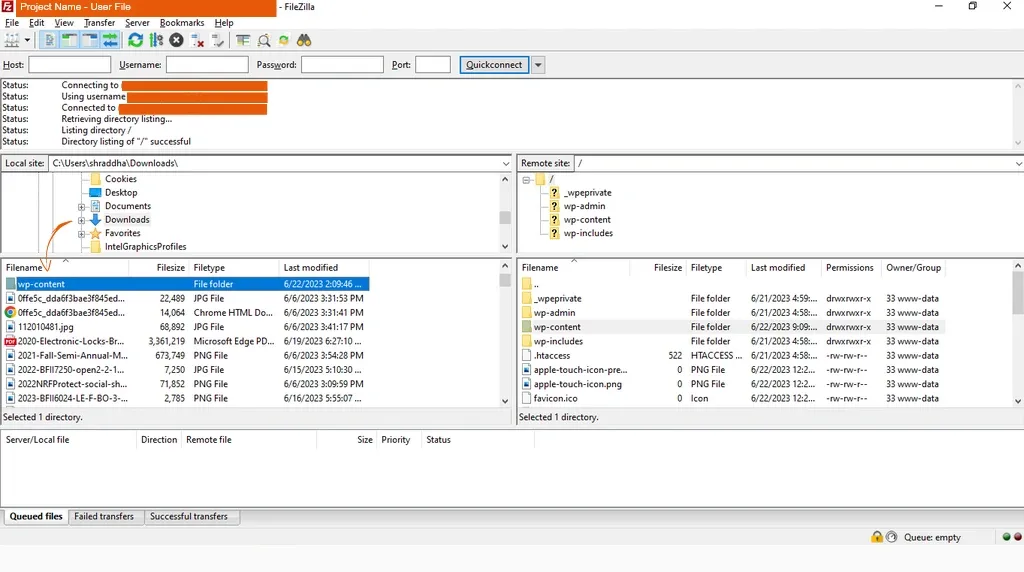Viewport: 1024px width, 572px height.
Task: Open the remote parent directory entry
Action: click(536, 285)
